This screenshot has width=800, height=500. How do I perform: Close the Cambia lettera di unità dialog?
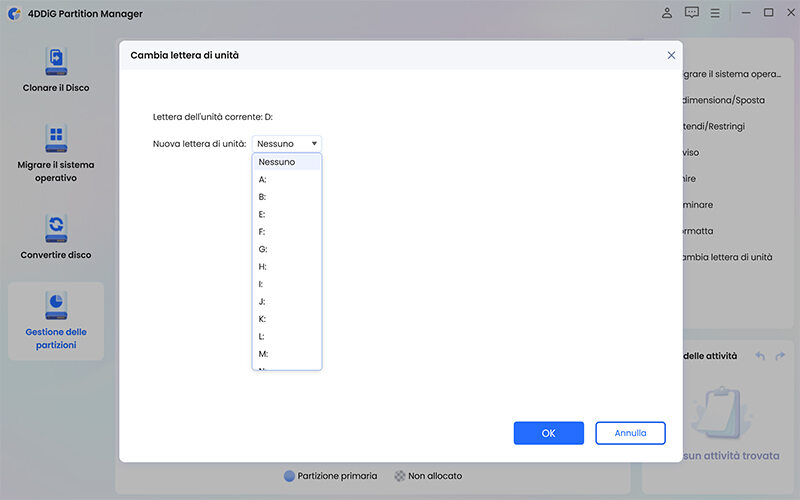click(x=671, y=55)
